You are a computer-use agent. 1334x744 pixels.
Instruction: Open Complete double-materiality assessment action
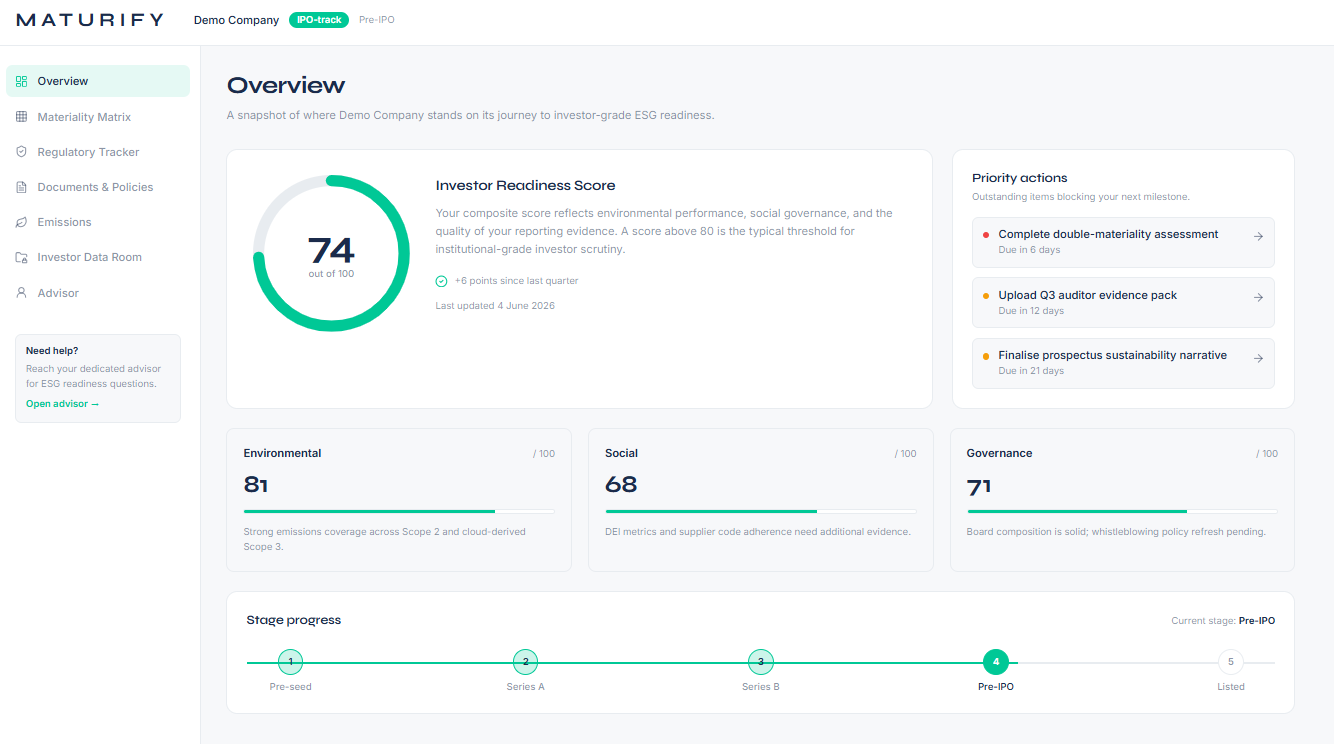(x=1123, y=242)
